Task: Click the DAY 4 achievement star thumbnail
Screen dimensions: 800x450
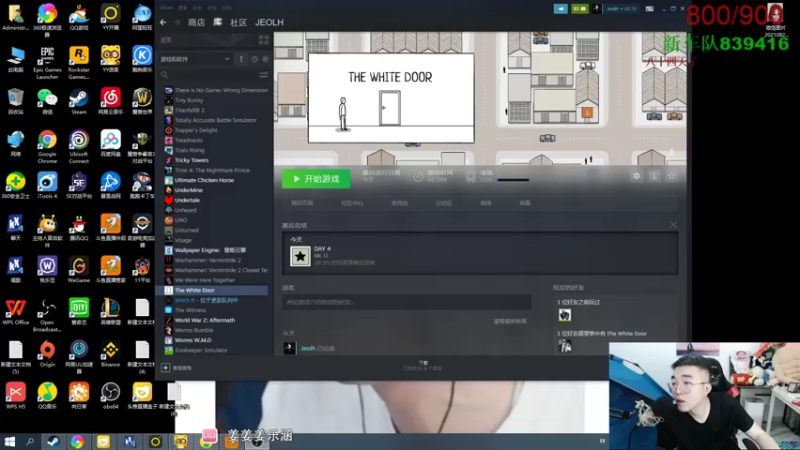Action: 301,256
